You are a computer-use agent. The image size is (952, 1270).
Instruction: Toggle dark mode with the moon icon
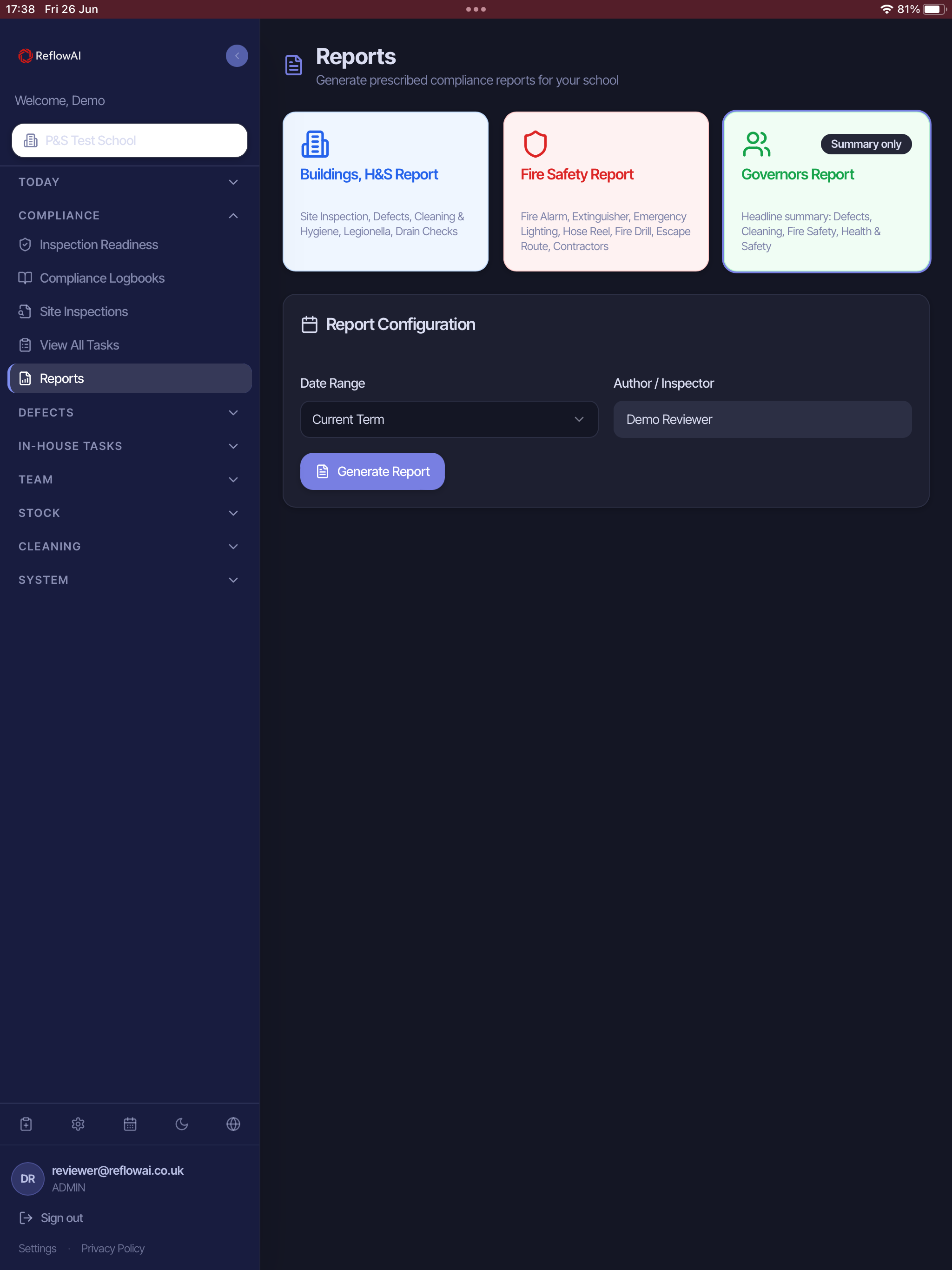tap(181, 1124)
